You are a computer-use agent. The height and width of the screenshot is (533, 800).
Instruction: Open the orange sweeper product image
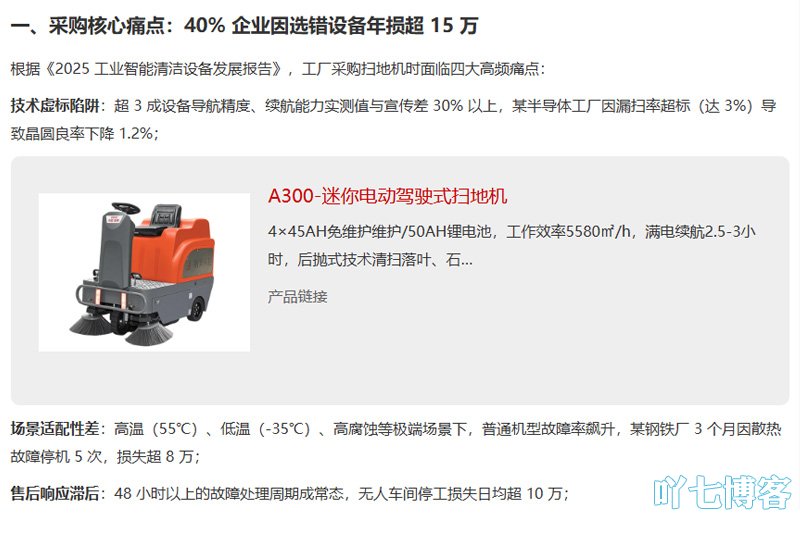144,272
